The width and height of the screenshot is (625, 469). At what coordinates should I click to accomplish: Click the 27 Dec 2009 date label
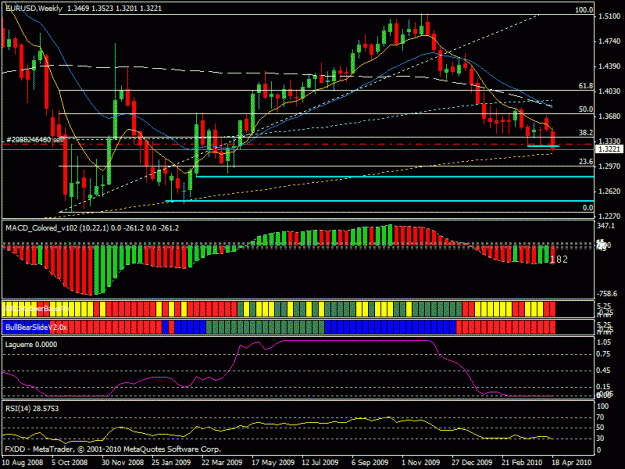(x=472, y=463)
